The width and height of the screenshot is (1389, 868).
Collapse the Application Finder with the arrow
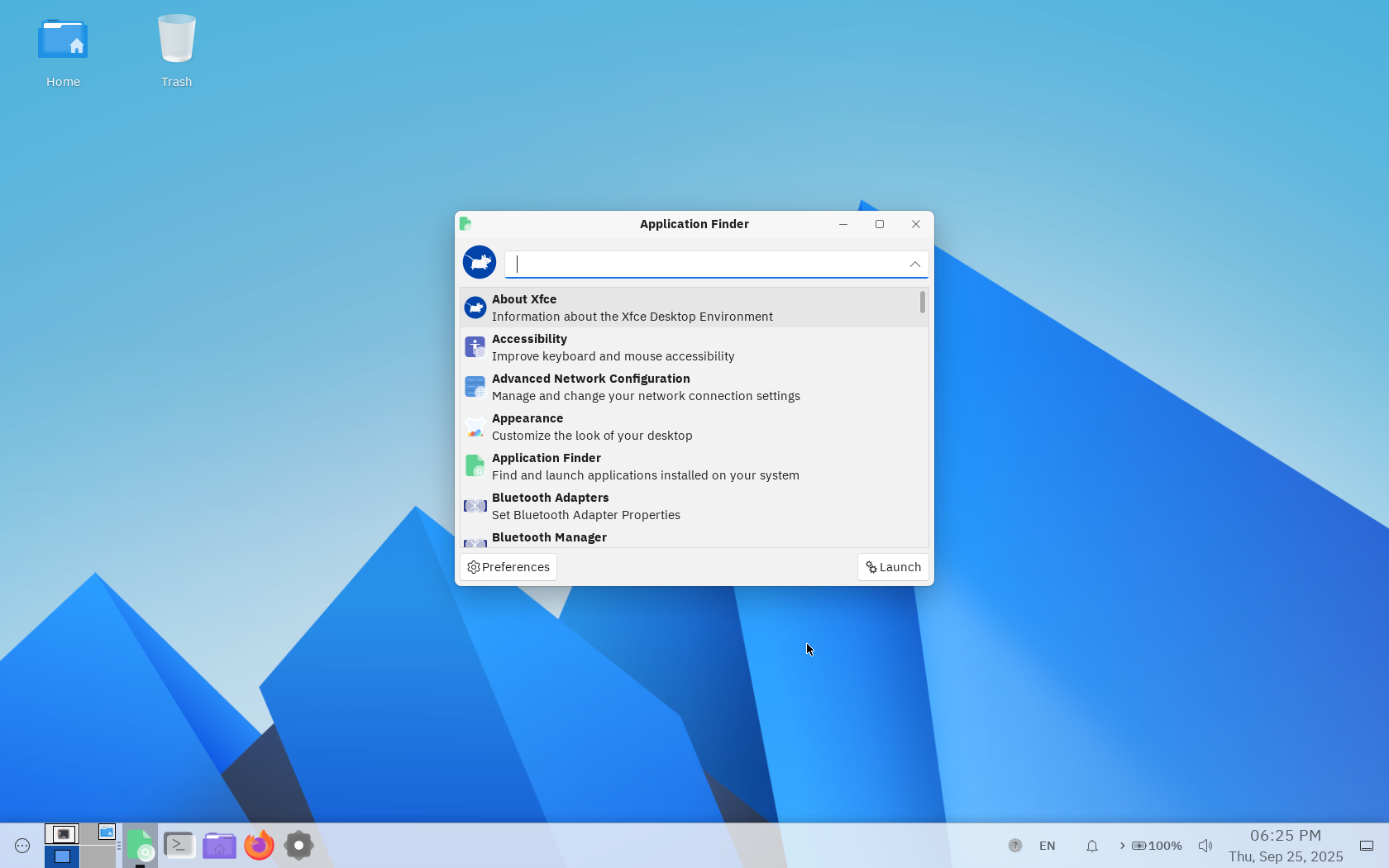click(x=914, y=264)
